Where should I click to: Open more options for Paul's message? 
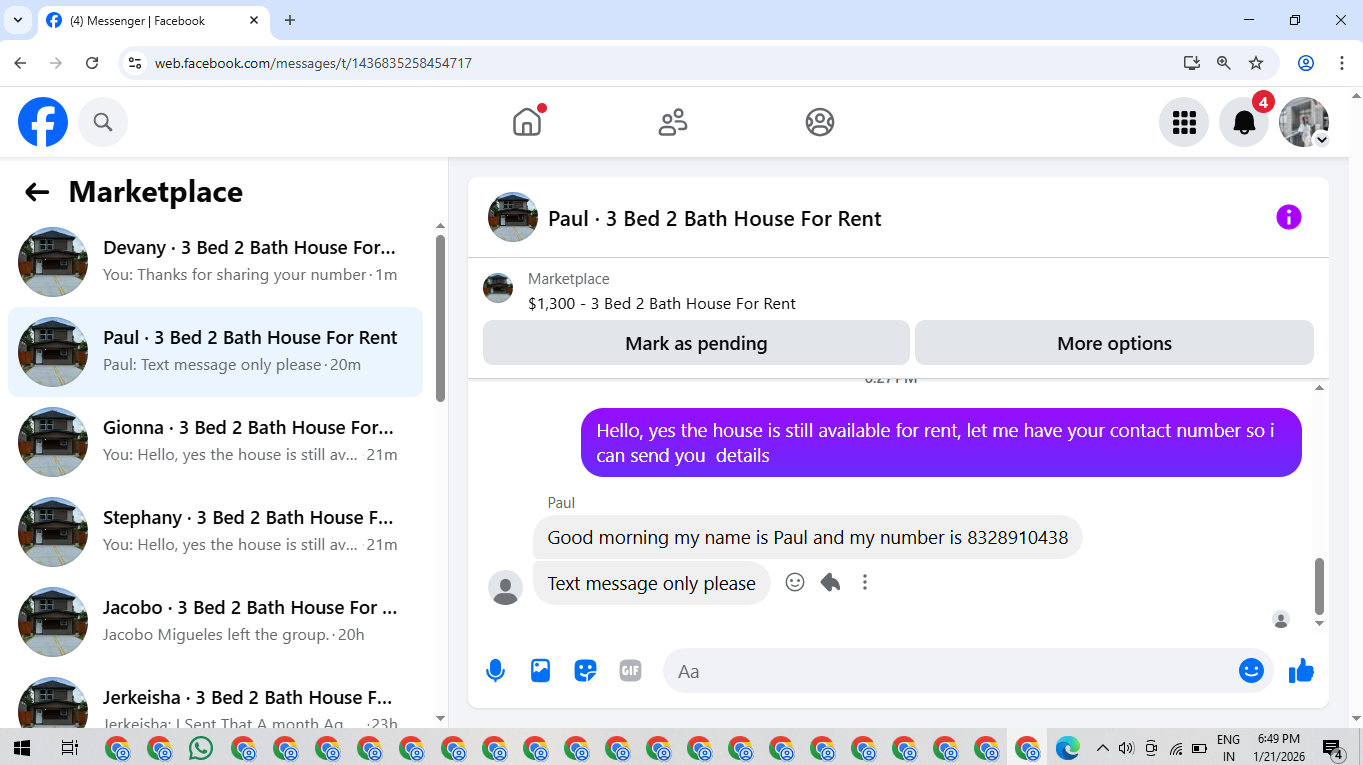click(x=865, y=582)
